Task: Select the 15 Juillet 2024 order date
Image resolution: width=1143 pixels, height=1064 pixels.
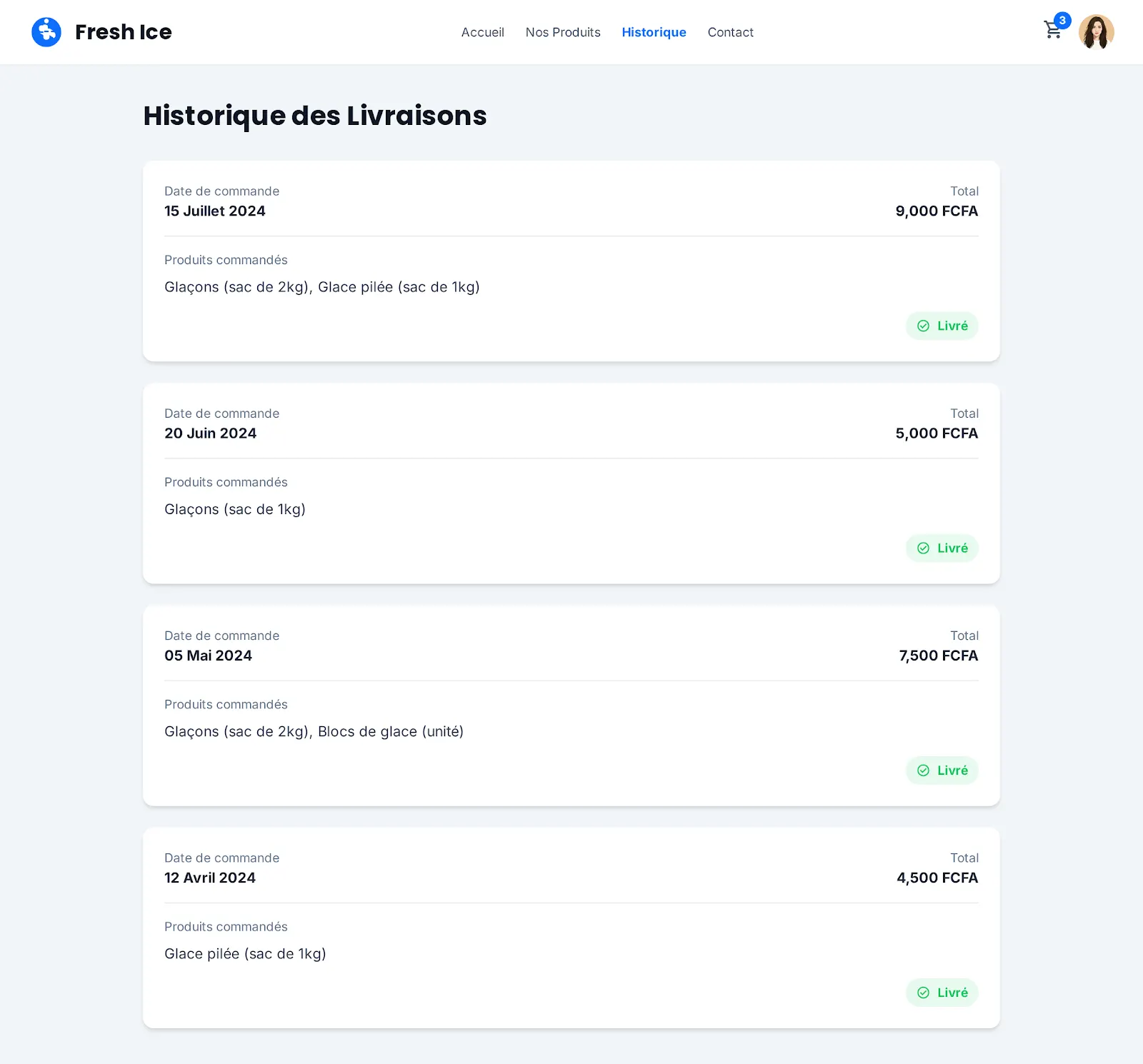Action: pyautogui.click(x=215, y=211)
